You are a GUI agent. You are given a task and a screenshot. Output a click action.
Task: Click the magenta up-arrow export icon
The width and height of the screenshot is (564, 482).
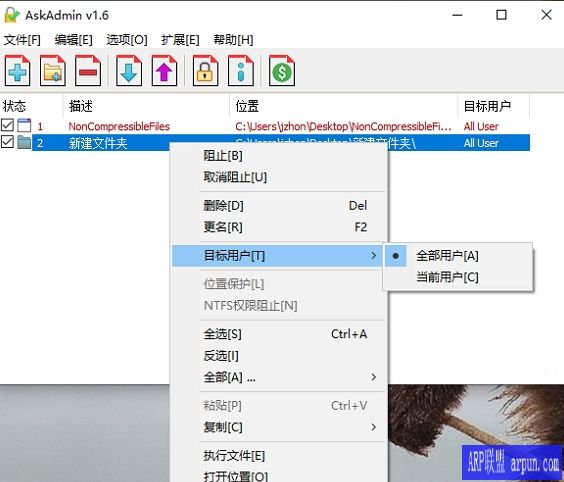(164, 71)
